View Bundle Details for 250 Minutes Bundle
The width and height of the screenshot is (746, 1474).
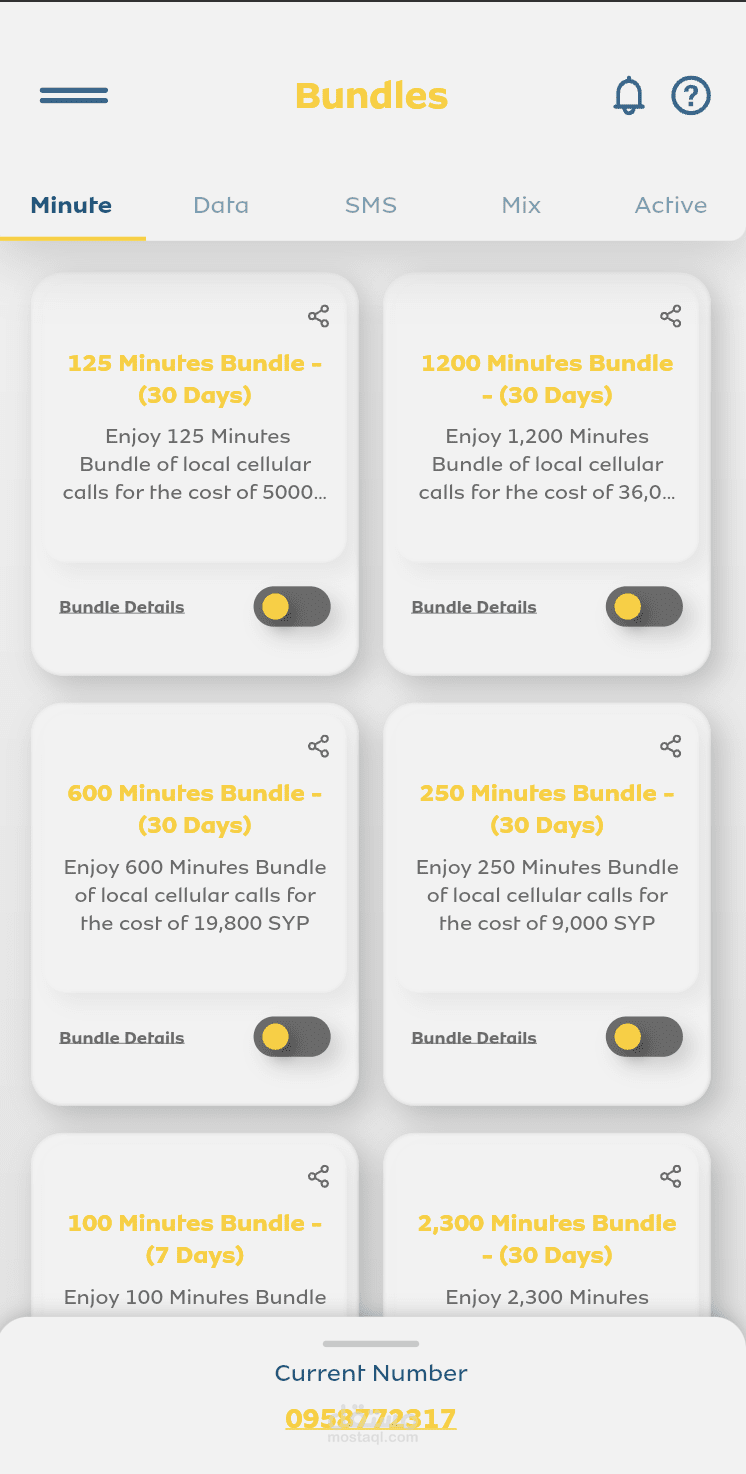pos(474,1038)
